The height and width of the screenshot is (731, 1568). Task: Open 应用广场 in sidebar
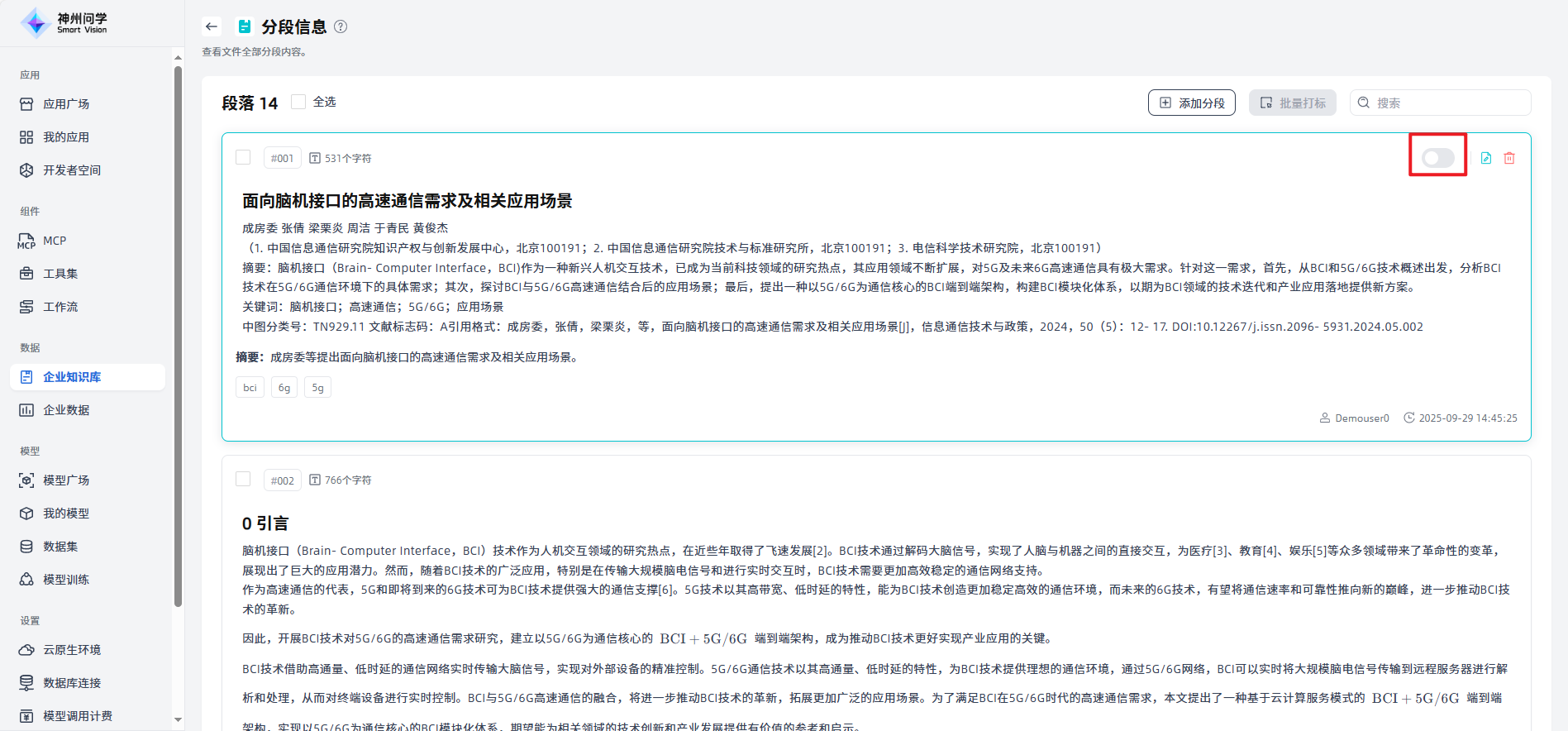coord(66,104)
